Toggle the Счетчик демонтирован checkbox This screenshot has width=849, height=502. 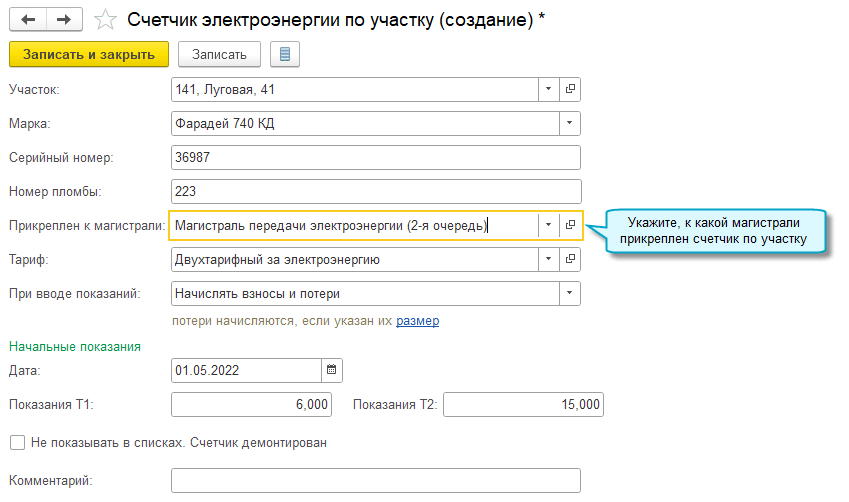pyautogui.click(x=17, y=442)
